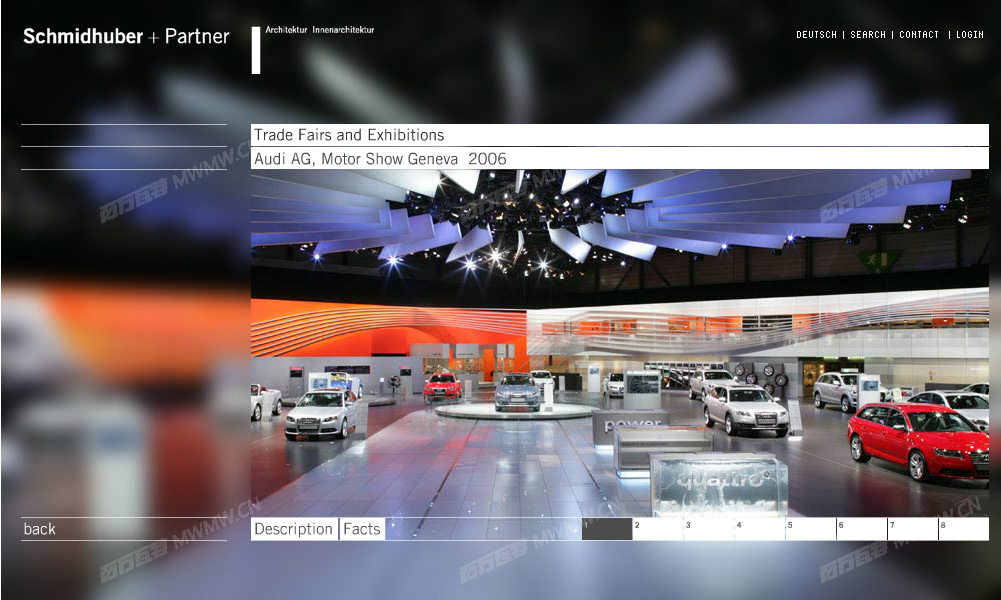The image size is (1001, 600).
Task: Open the Description tab
Action: [x=294, y=529]
